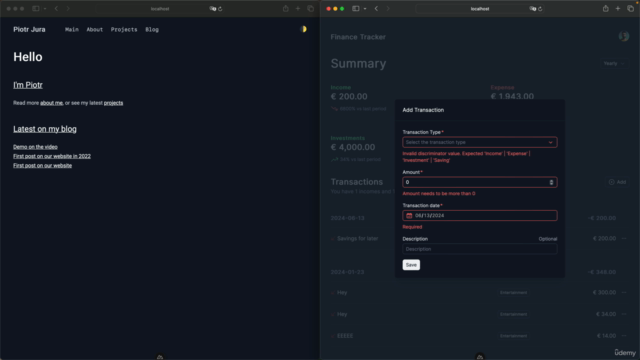
Task: Show sidebar in left Safari window
Action: [36, 9]
